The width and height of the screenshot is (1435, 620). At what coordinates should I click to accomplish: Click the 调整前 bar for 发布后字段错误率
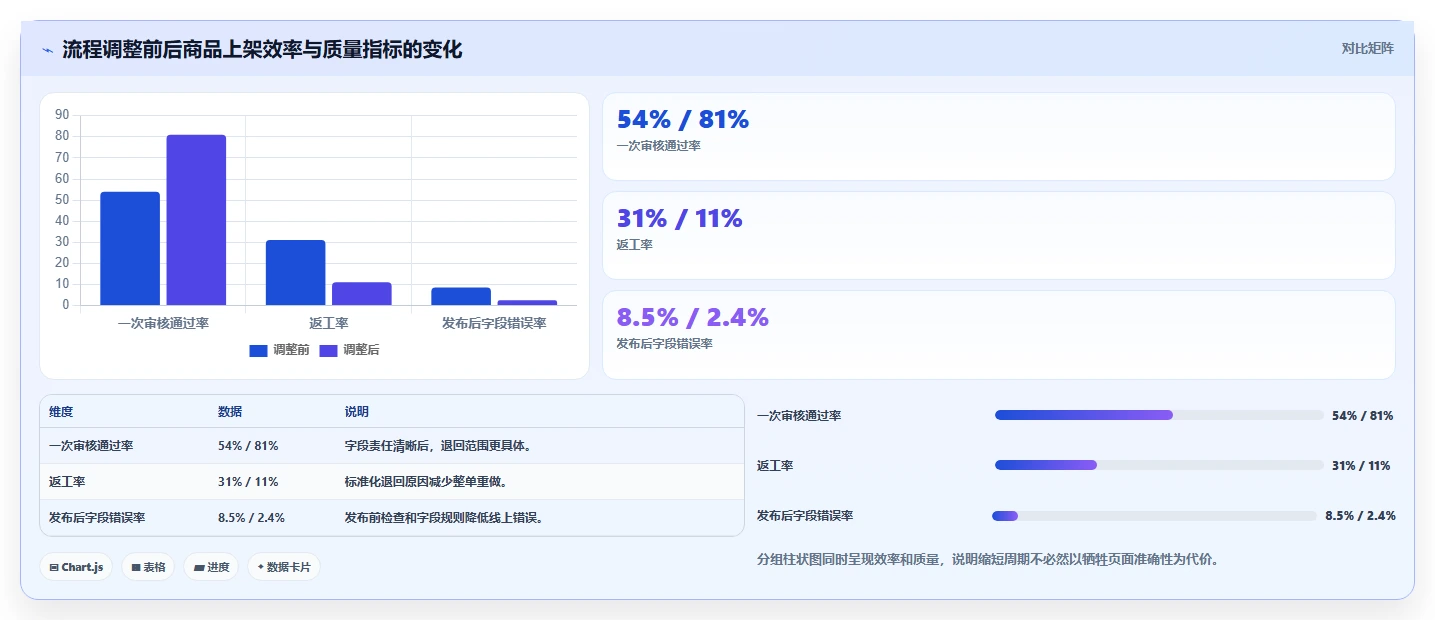[x=461, y=296]
